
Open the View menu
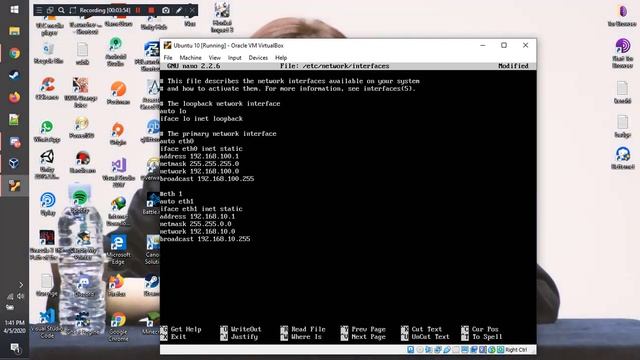(215, 58)
